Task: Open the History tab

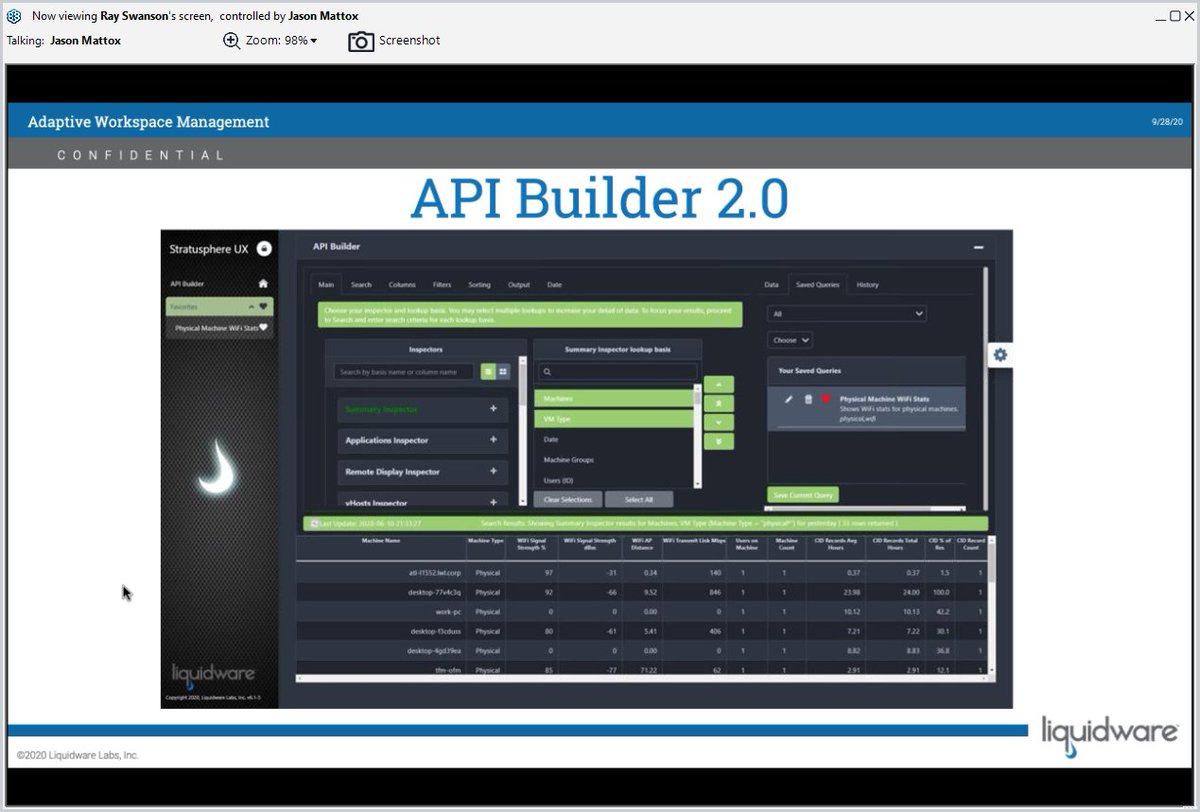Action: point(868,285)
